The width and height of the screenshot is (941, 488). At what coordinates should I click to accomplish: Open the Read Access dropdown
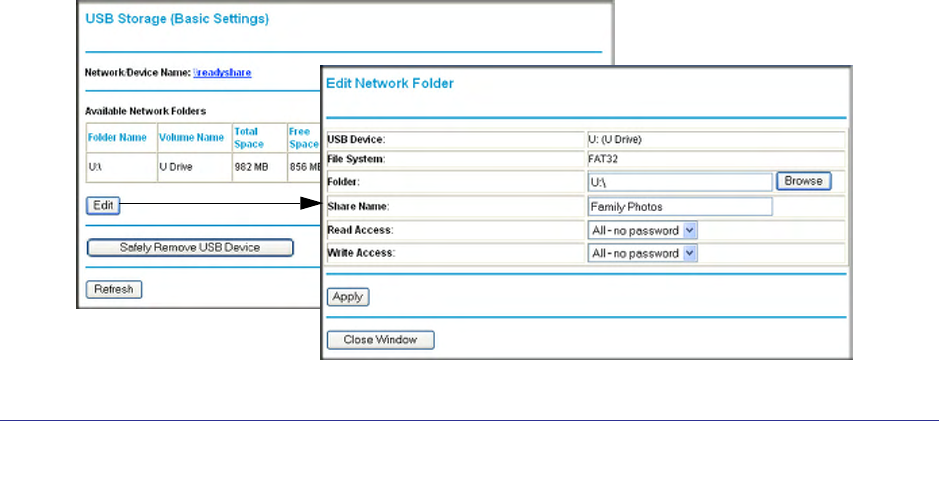[642, 230]
